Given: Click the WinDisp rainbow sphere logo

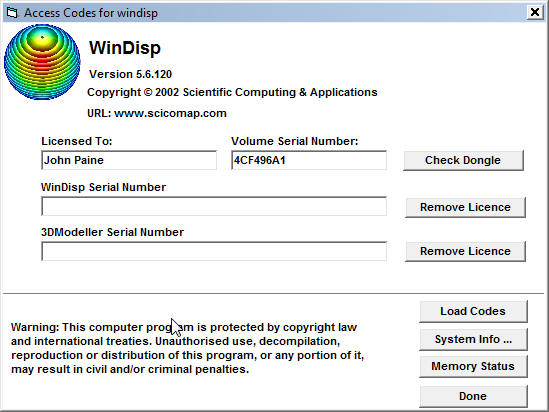Looking at the screenshot, I should [42, 62].
